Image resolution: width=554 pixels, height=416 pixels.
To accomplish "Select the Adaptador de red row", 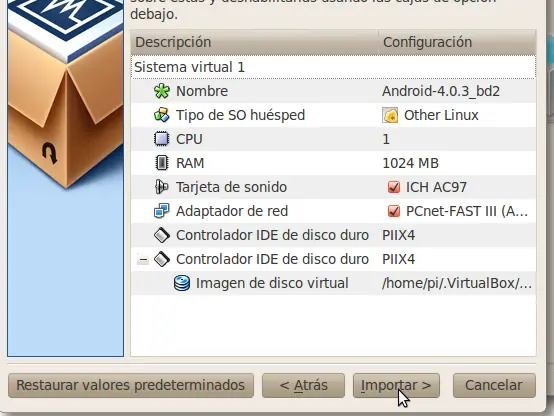I will coord(334,211).
